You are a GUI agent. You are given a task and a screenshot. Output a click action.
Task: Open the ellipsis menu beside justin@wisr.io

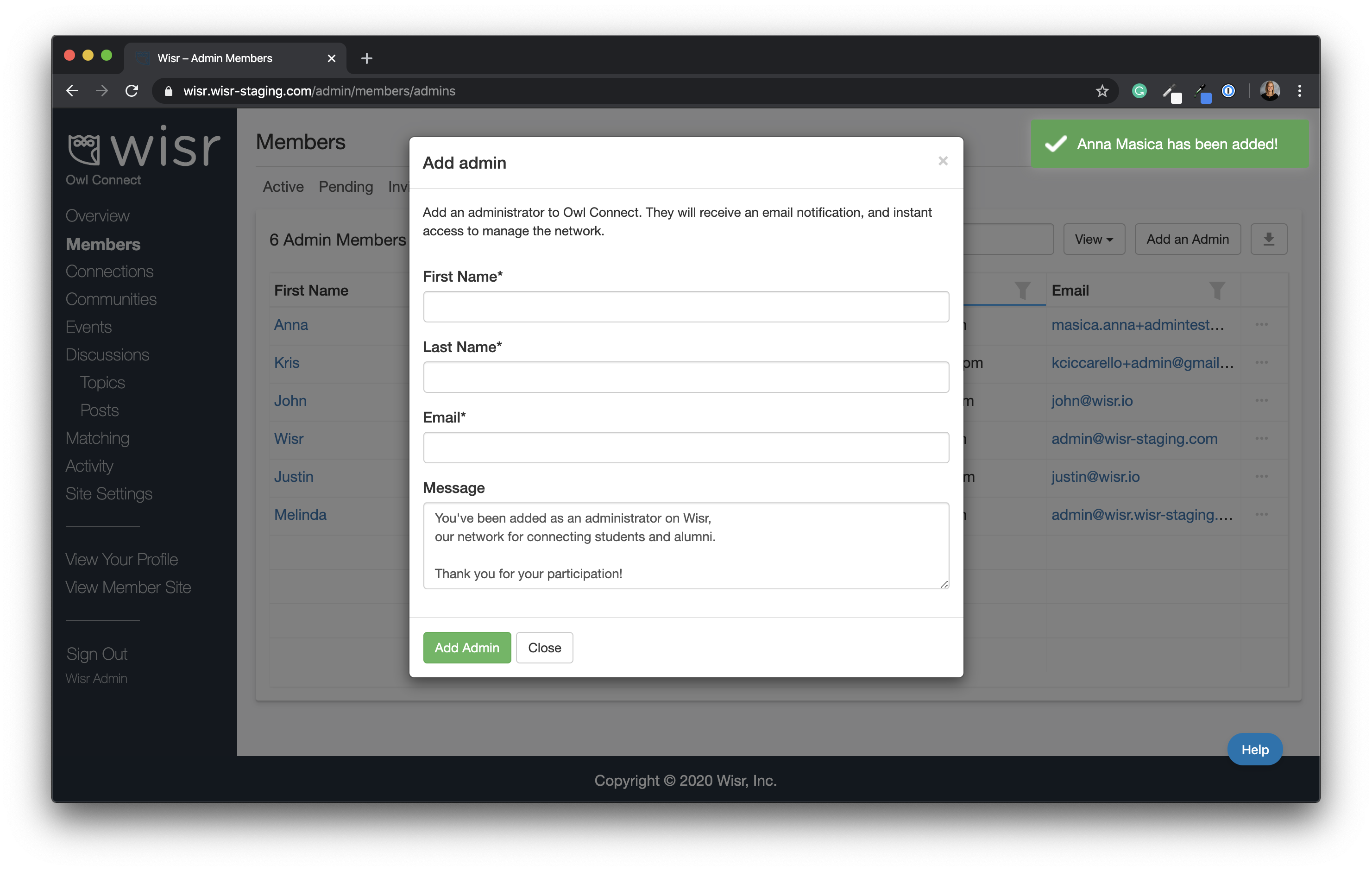click(x=1263, y=477)
